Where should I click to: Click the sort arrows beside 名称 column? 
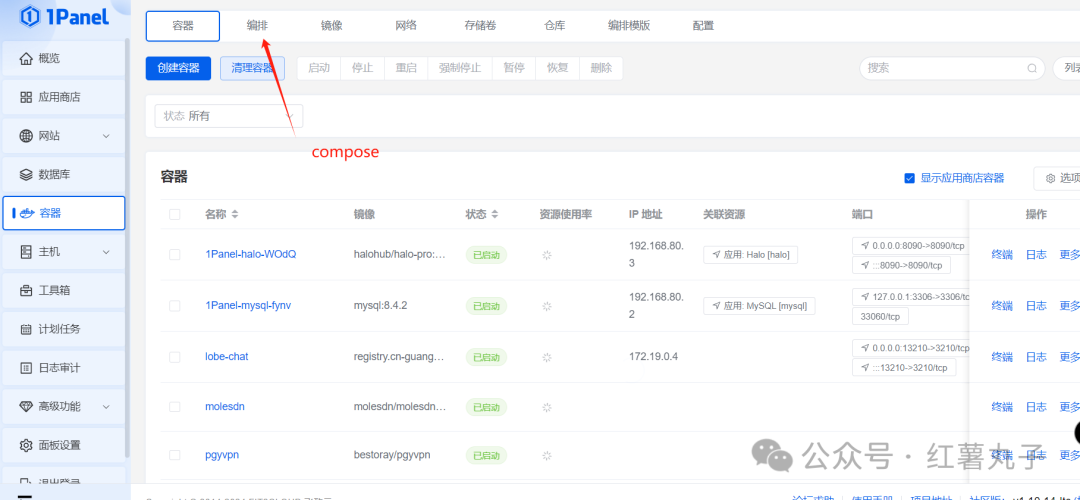235,214
